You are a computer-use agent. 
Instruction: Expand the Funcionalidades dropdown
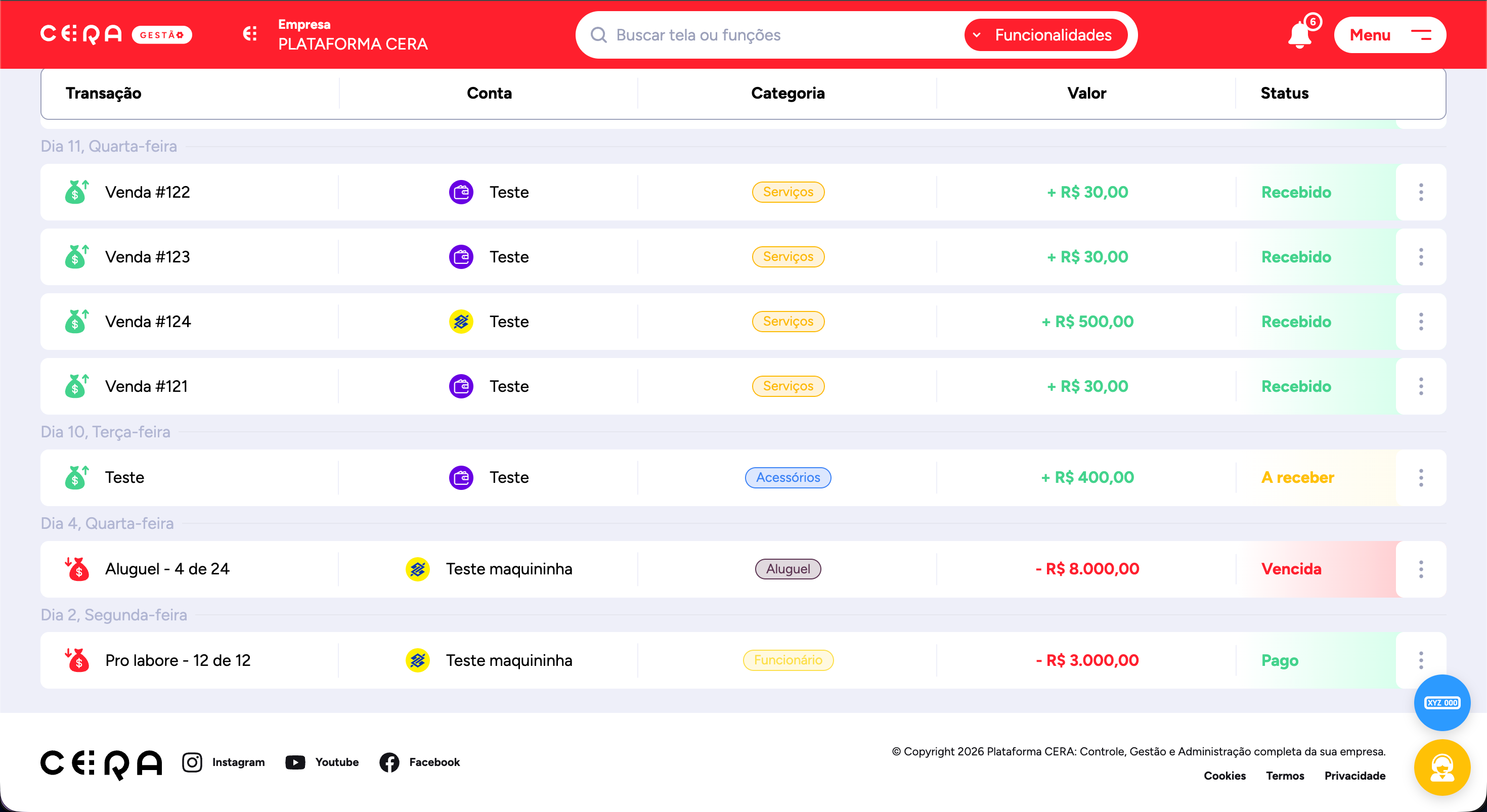1045,35
